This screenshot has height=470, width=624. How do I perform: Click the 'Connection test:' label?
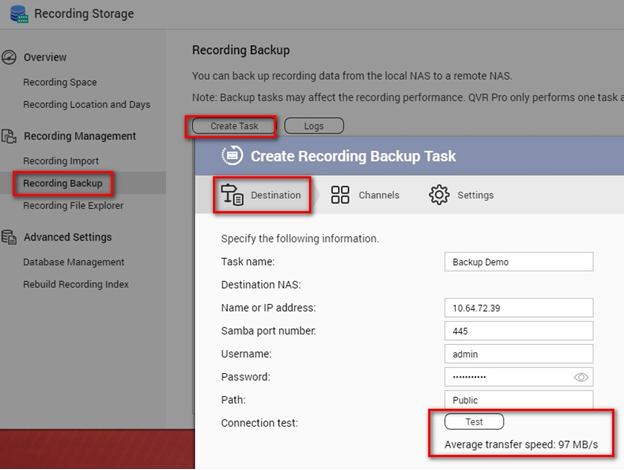pos(259,423)
